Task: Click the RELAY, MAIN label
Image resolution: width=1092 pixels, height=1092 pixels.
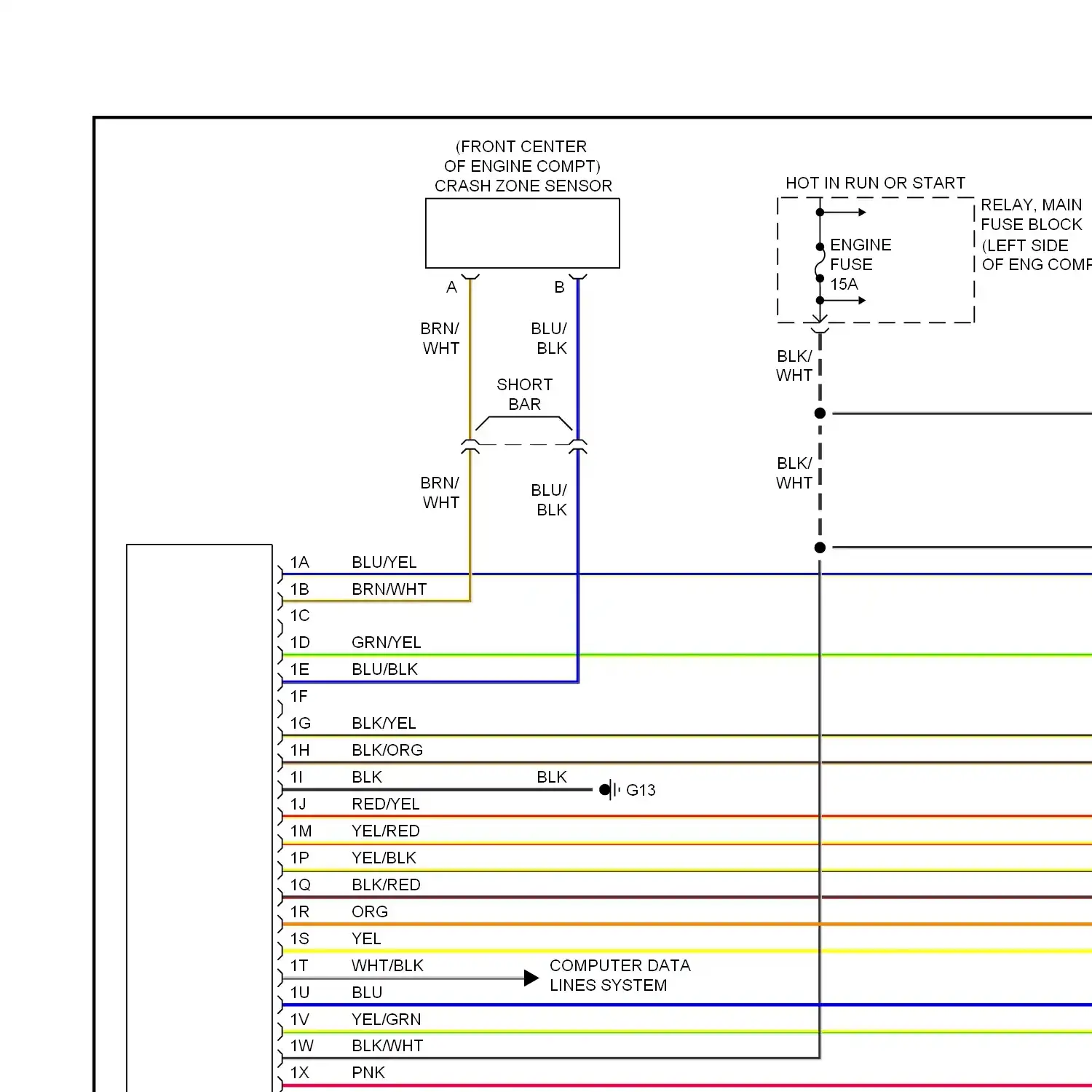Action: (x=1031, y=205)
